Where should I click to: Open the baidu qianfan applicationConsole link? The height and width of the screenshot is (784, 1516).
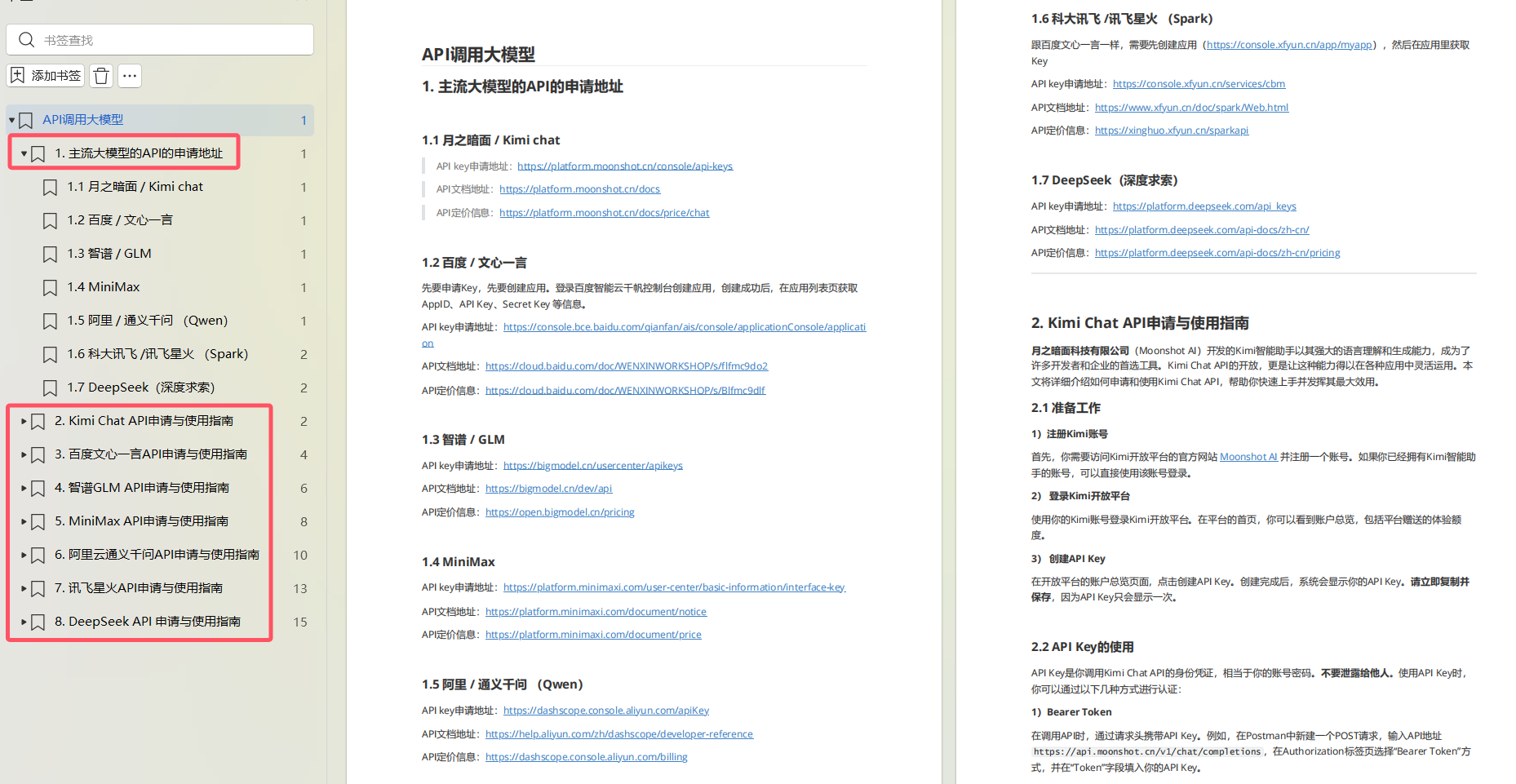click(685, 327)
